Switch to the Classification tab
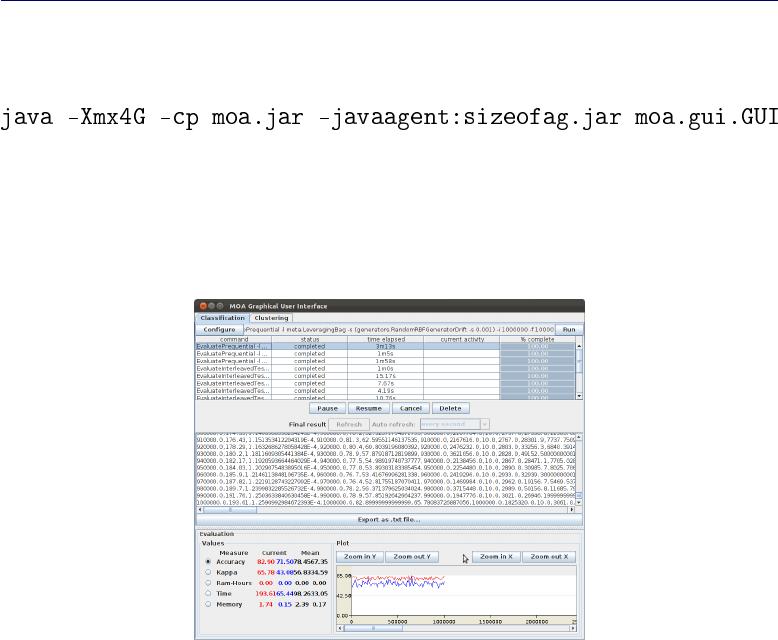 pyautogui.click(x=222, y=318)
